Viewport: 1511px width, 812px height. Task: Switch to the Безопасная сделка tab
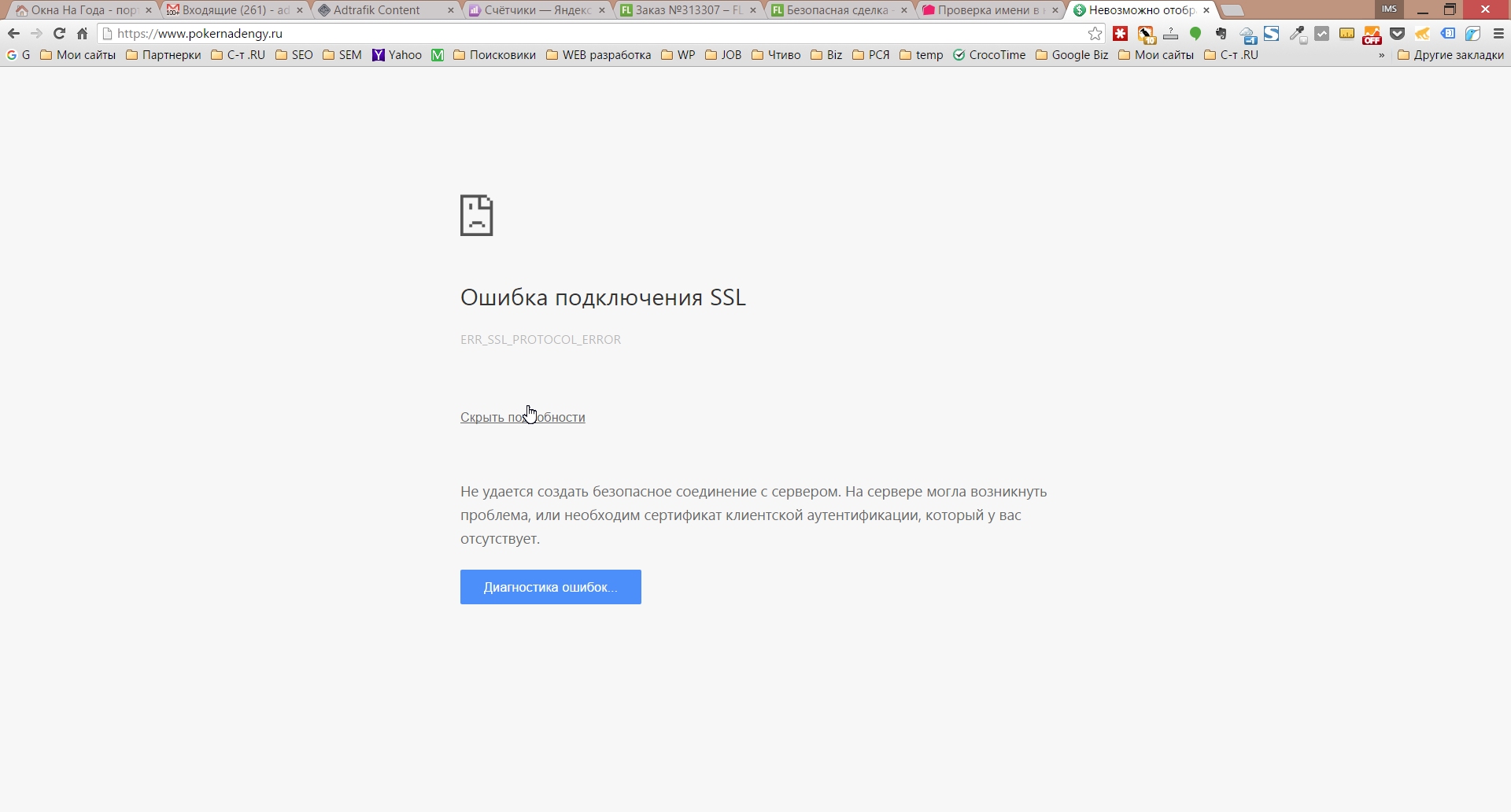tap(837, 10)
